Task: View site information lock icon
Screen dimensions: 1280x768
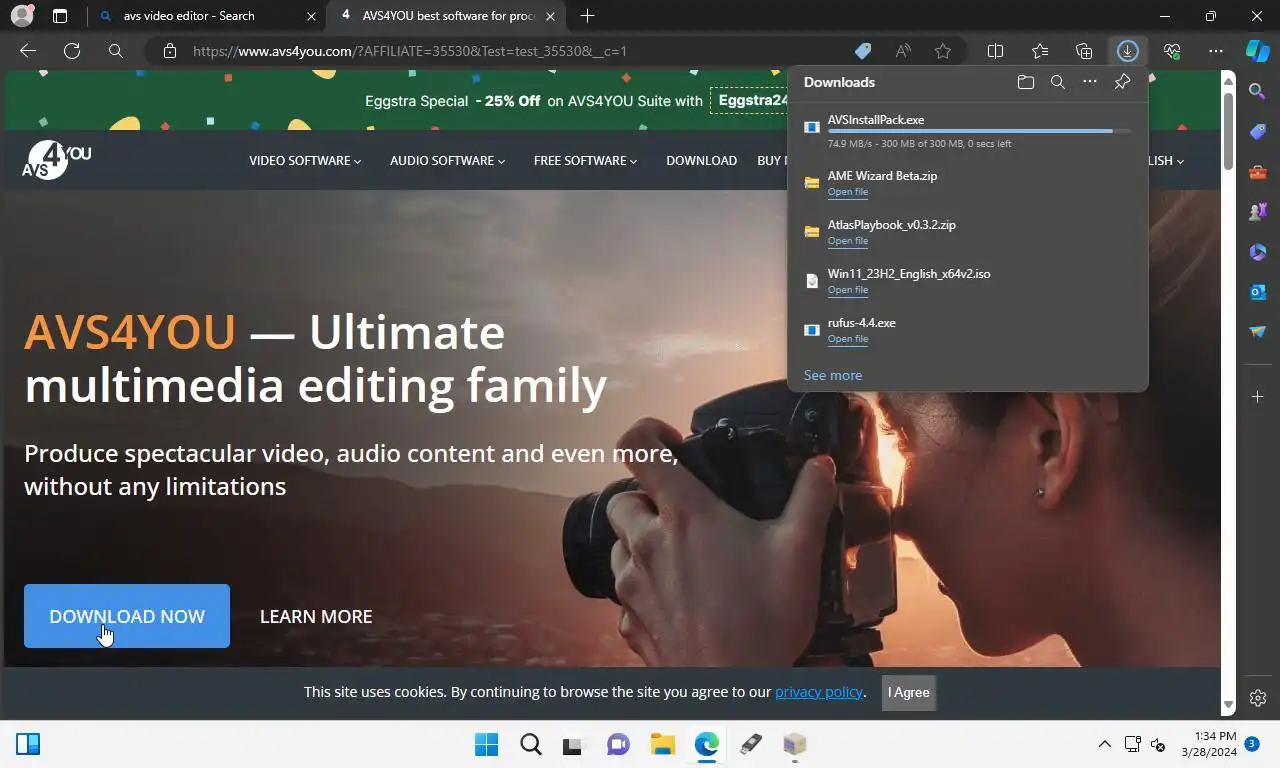Action: click(169, 51)
